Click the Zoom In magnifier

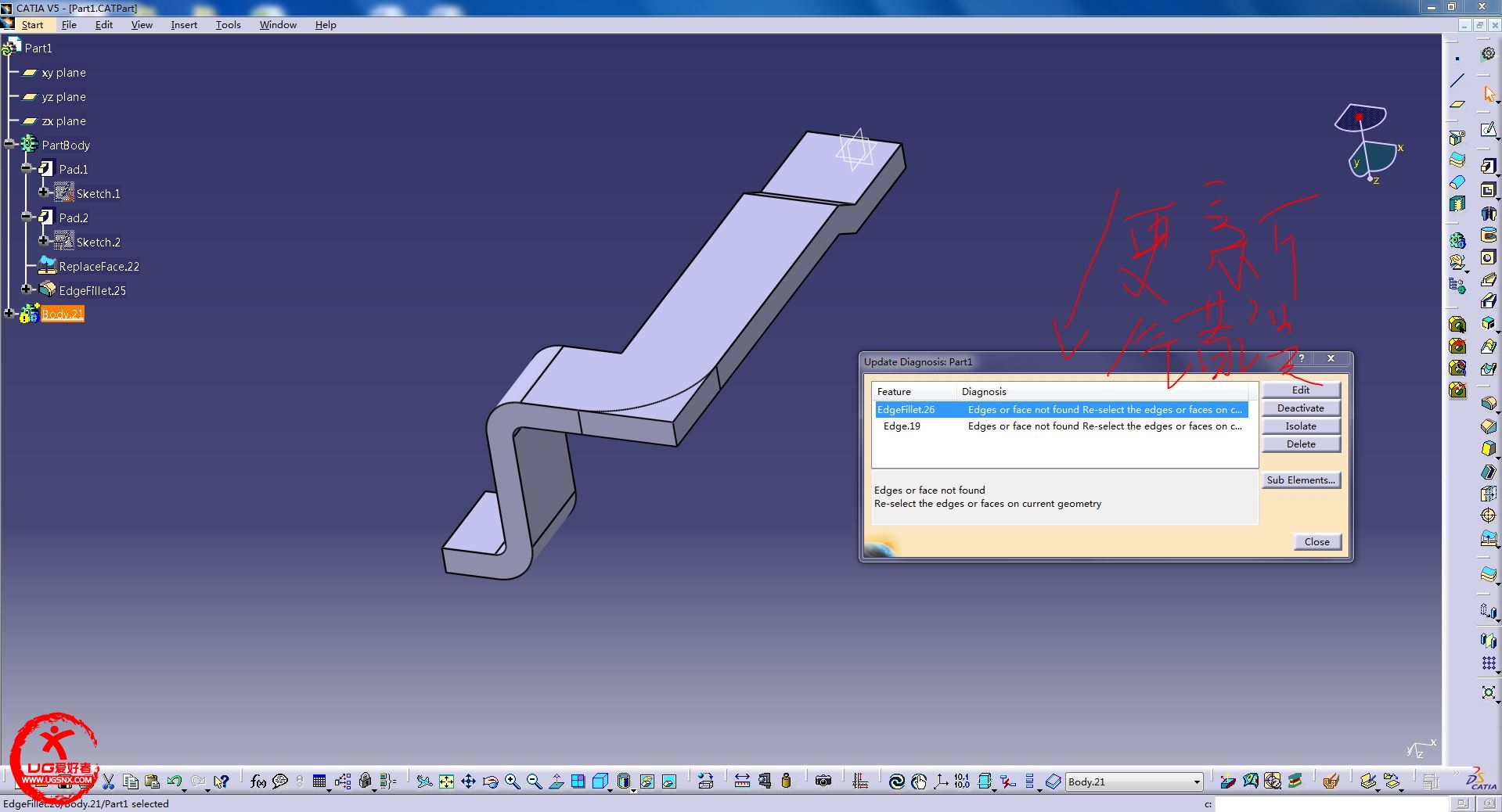(x=512, y=781)
